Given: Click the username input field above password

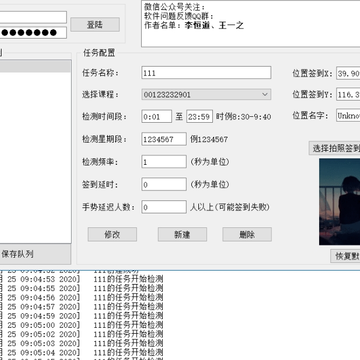Looking at the screenshot, I should [33, 17].
